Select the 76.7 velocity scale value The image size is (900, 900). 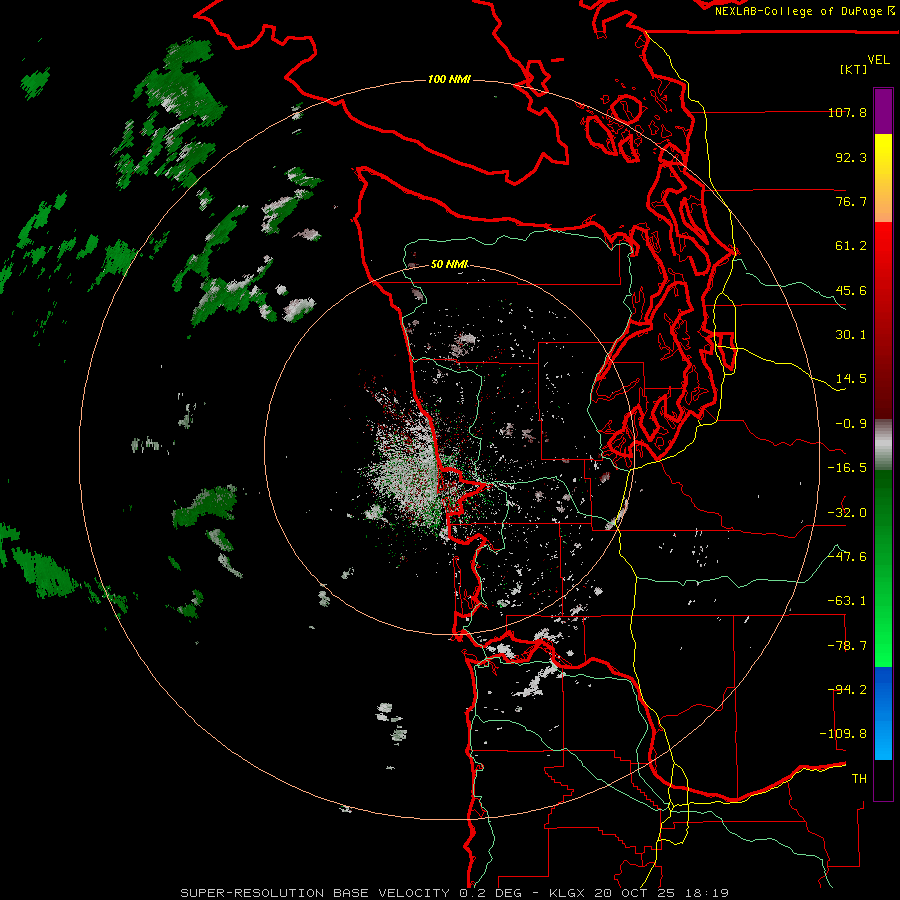(851, 201)
